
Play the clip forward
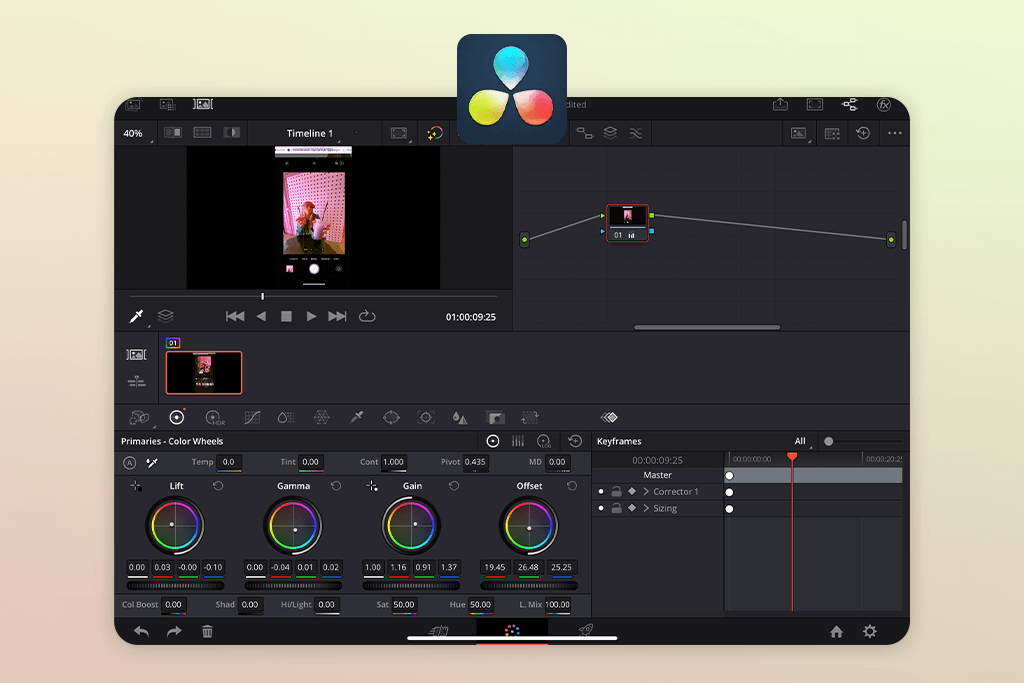pos(312,316)
